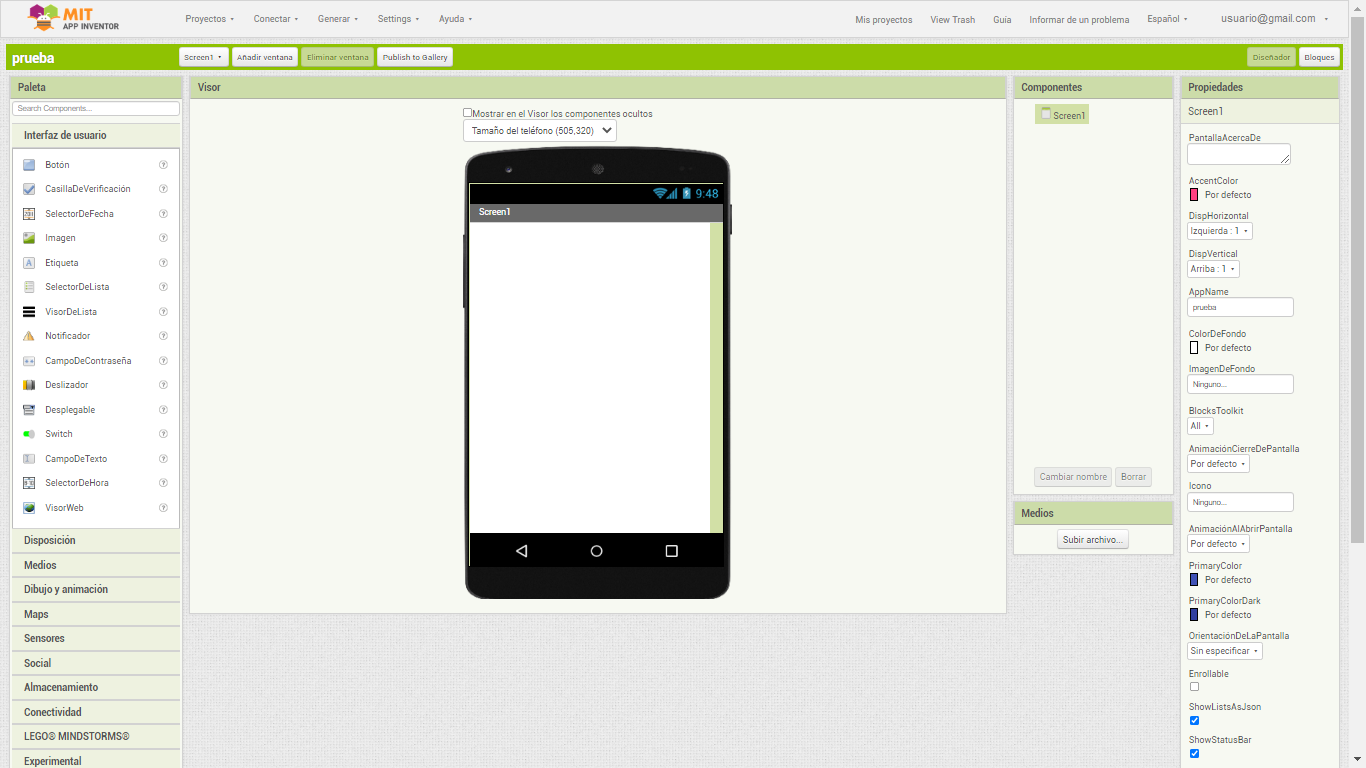This screenshot has height=768, width=1366.
Task: Select the Switch component icon
Action: point(29,434)
